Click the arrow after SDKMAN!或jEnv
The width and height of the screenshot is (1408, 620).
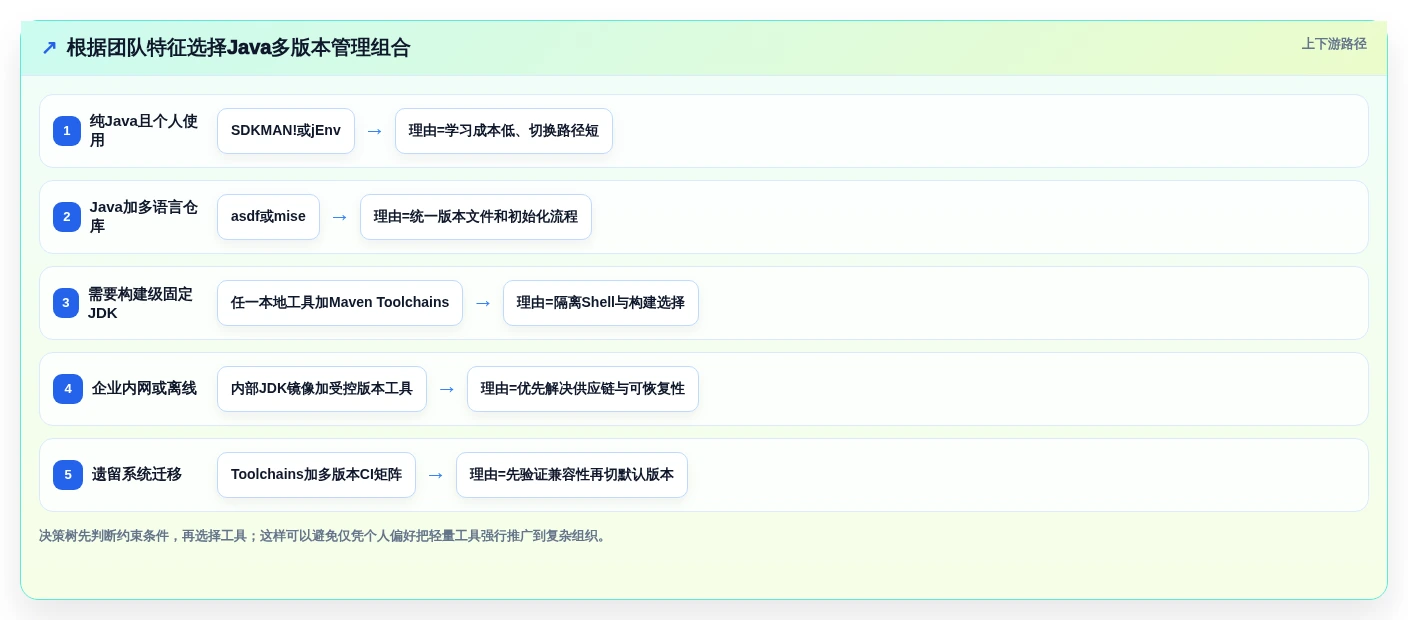click(375, 131)
